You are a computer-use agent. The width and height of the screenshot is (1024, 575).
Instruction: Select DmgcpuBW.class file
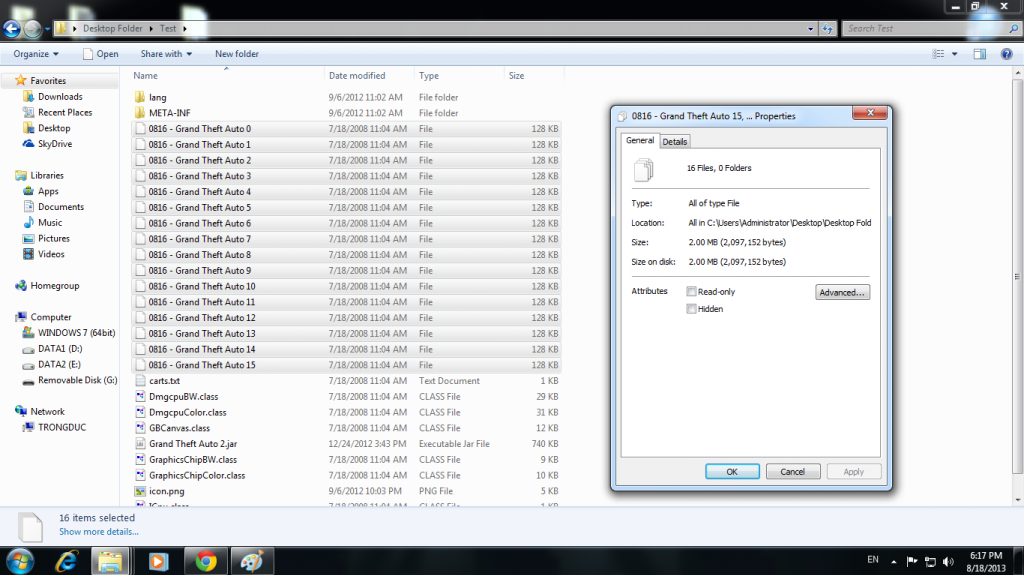[184, 397]
